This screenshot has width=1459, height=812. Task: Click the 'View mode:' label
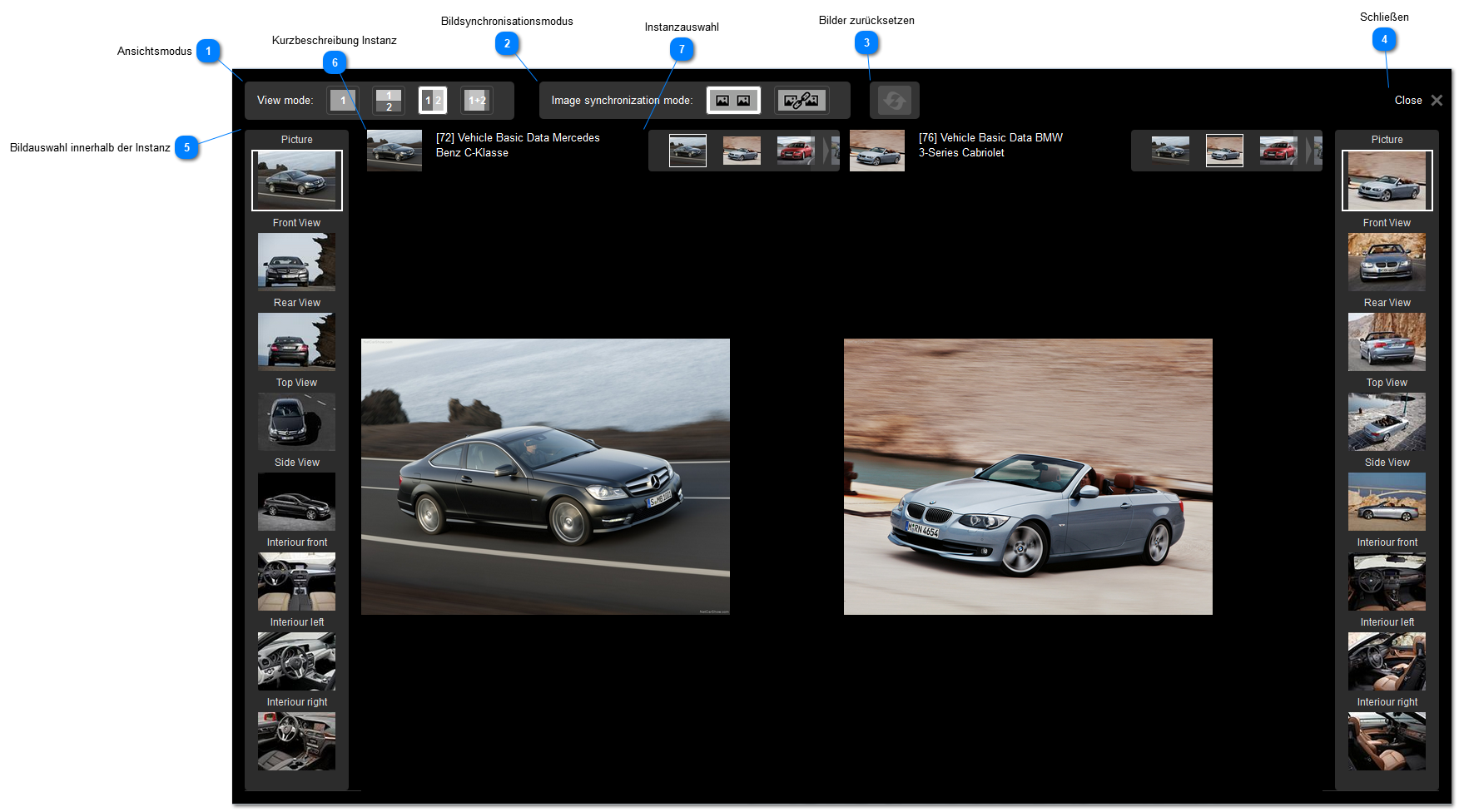coord(285,101)
